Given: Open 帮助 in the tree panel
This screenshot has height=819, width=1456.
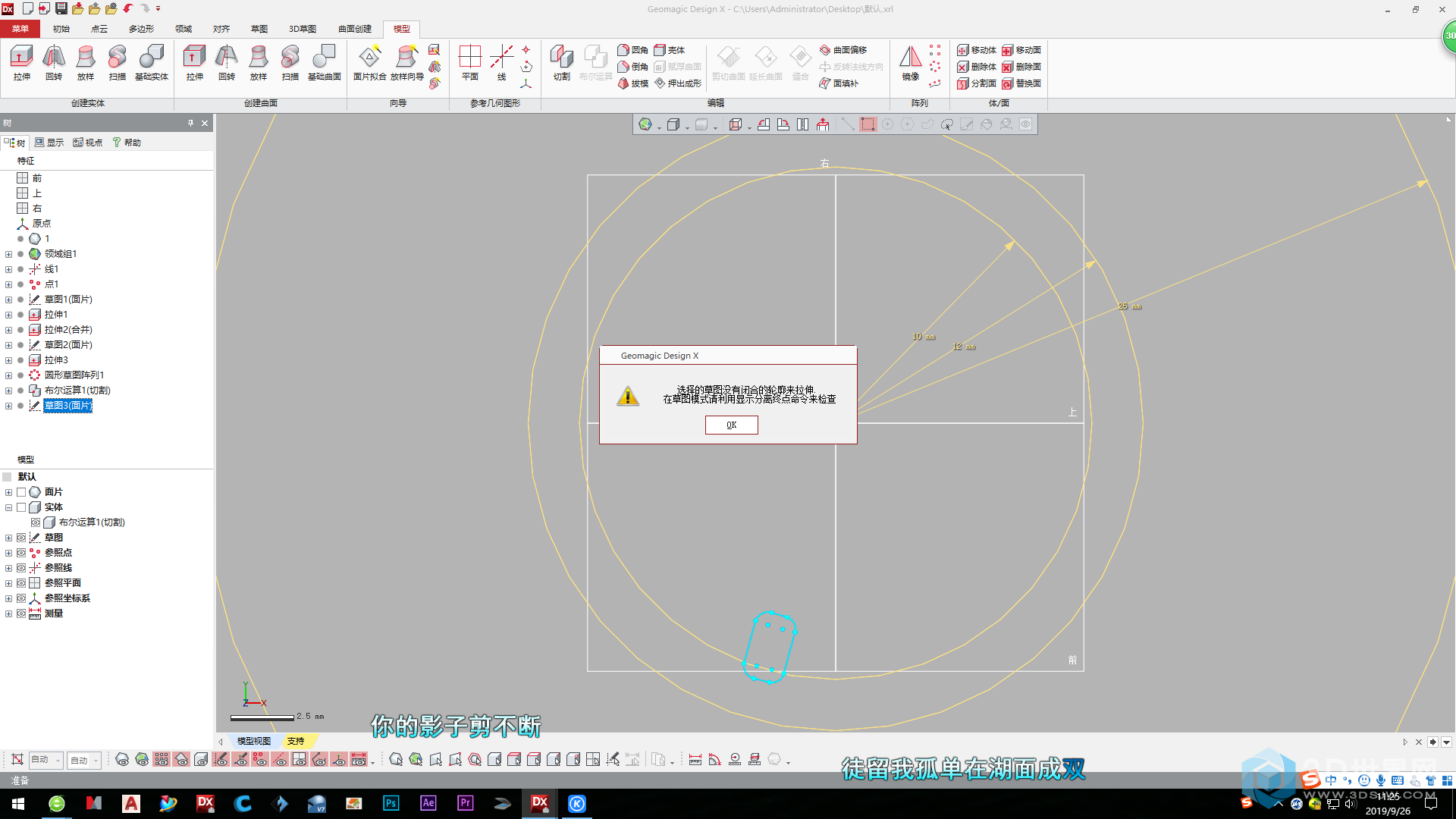Looking at the screenshot, I should [x=127, y=143].
